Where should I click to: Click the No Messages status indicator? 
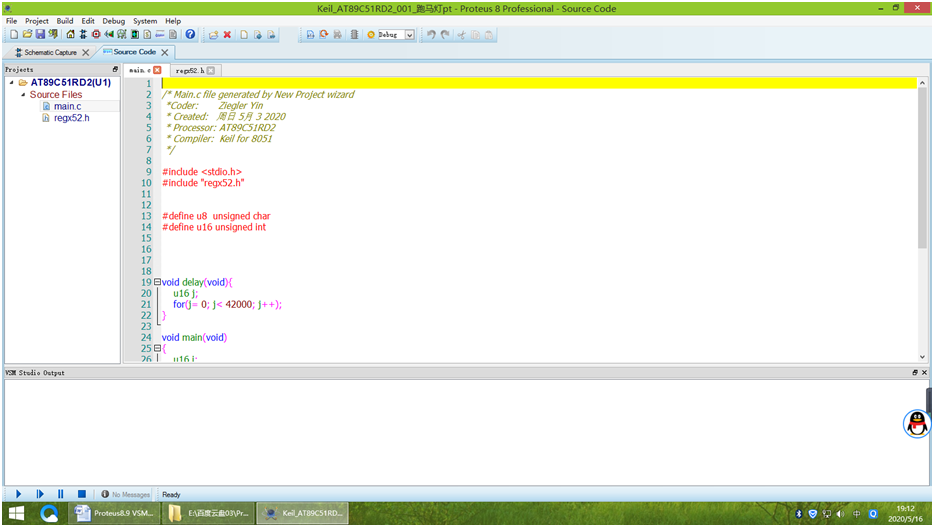[x=125, y=494]
